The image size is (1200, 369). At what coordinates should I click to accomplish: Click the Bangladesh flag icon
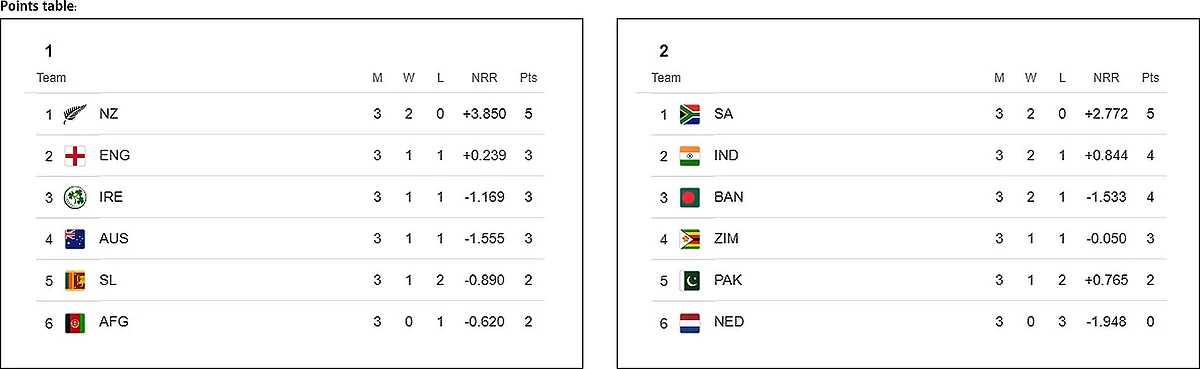690,197
